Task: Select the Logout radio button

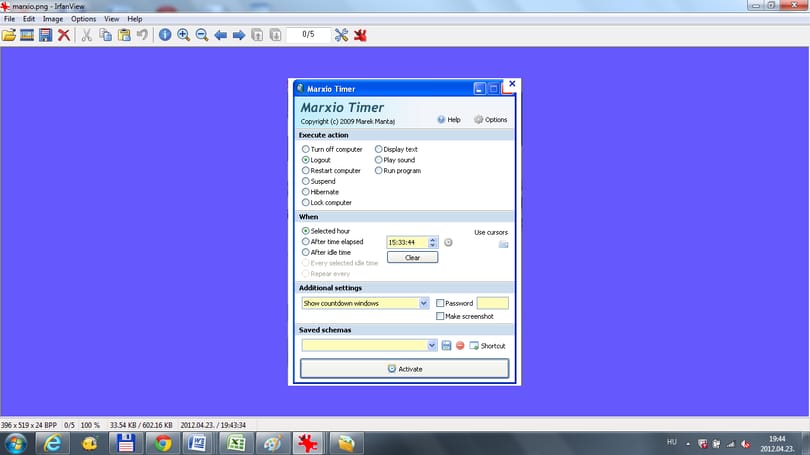Action: (x=306, y=160)
